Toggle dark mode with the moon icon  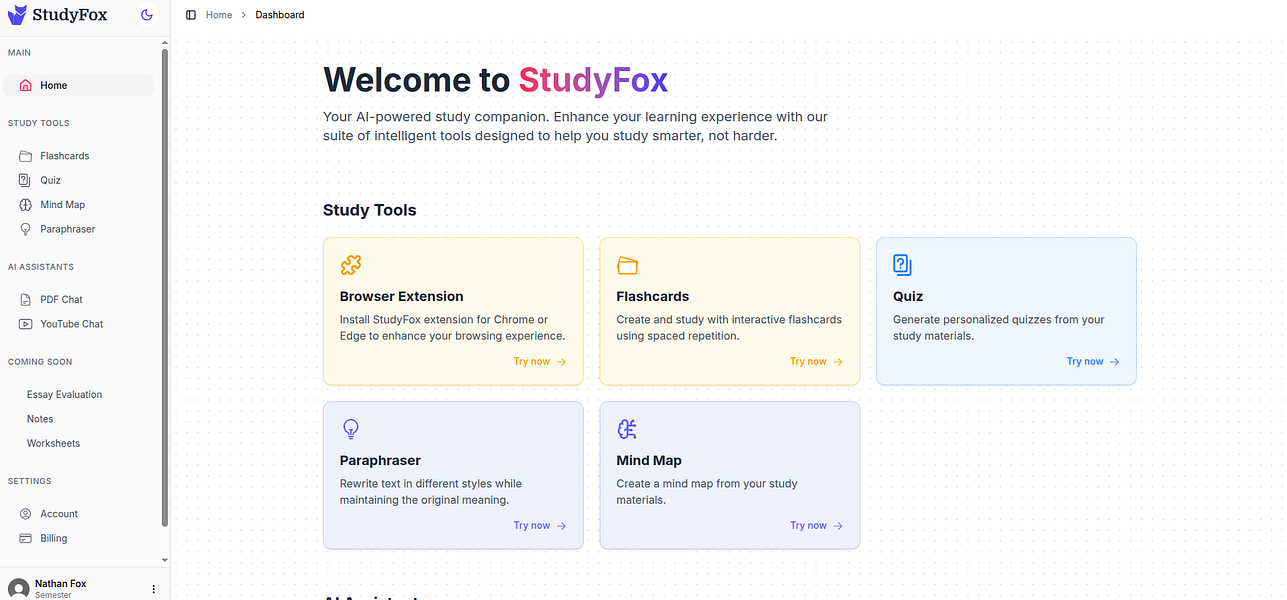pos(146,15)
